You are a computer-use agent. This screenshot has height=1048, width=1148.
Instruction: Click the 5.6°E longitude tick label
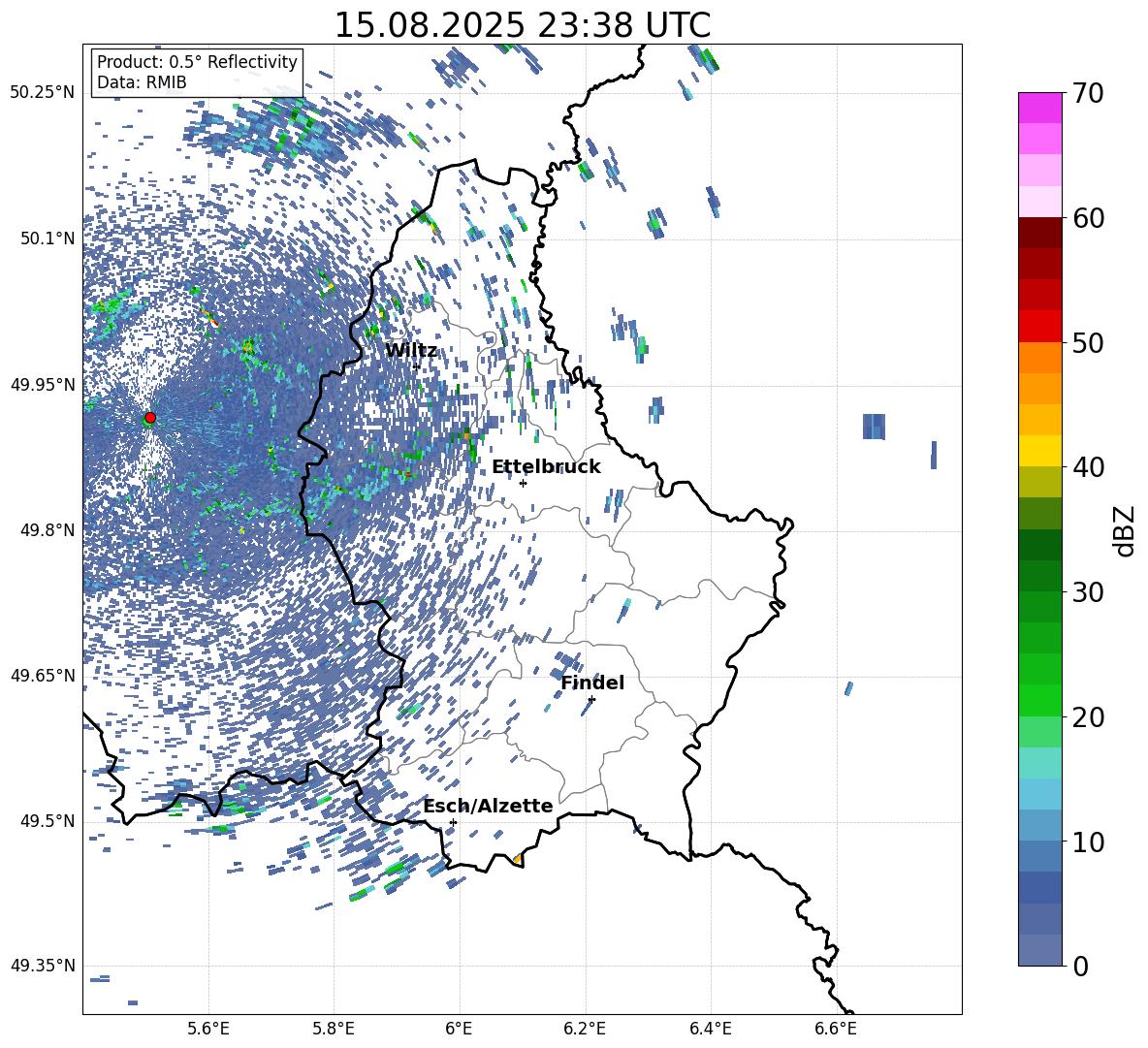[208, 1029]
